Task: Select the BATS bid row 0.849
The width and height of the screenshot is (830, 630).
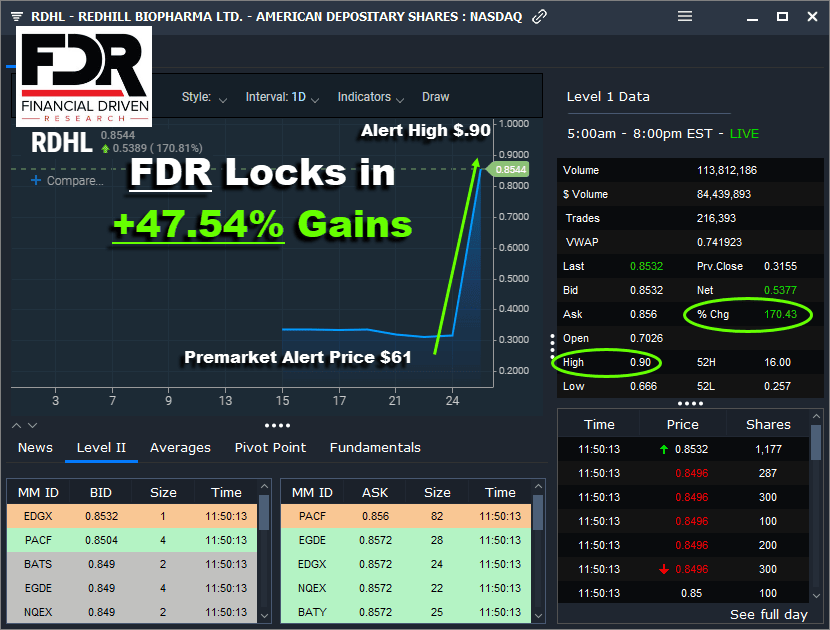Action: point(132,564)
